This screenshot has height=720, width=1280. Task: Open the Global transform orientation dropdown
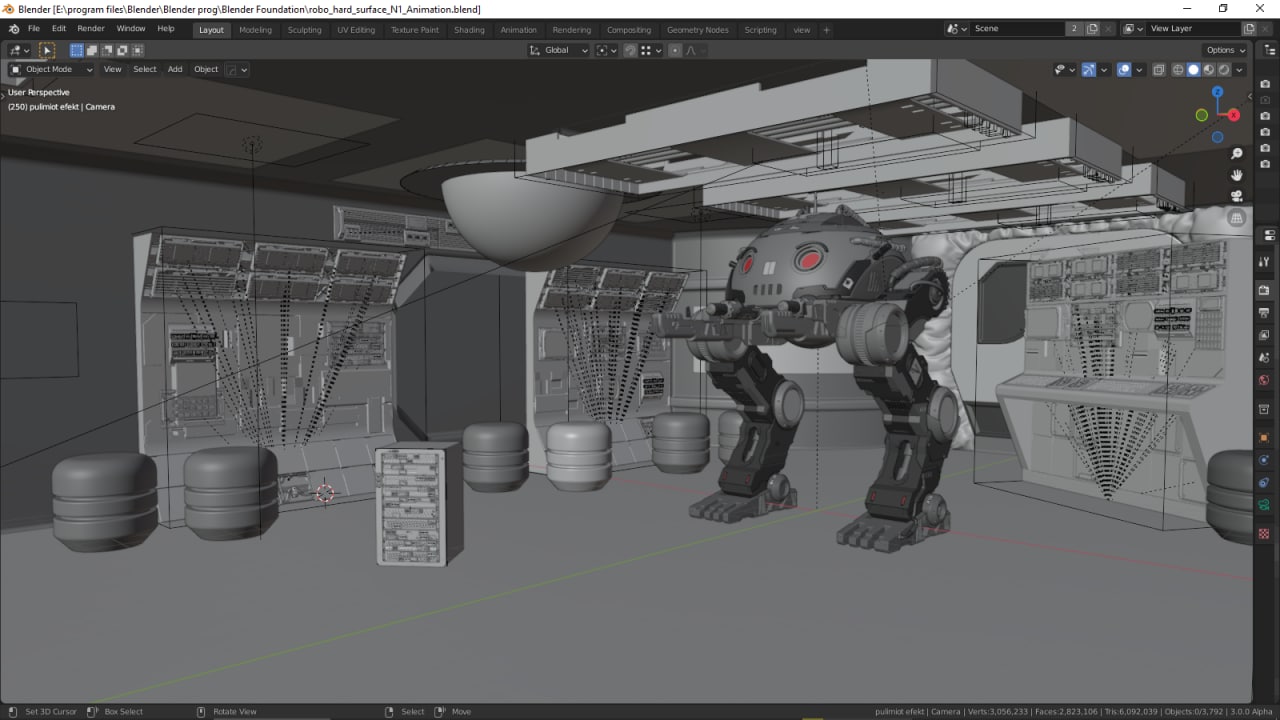559,50
